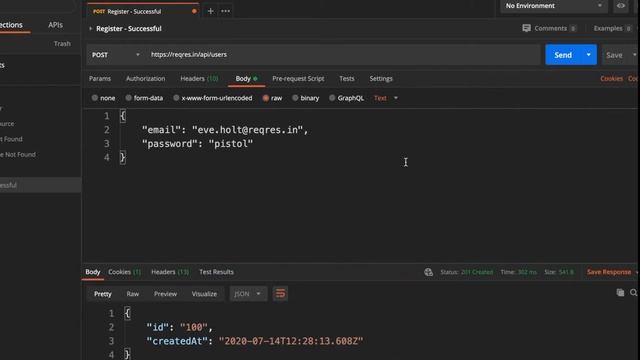Open the POST method dropdown
Screen dimensions: 640x360
(x=116, y=55)
